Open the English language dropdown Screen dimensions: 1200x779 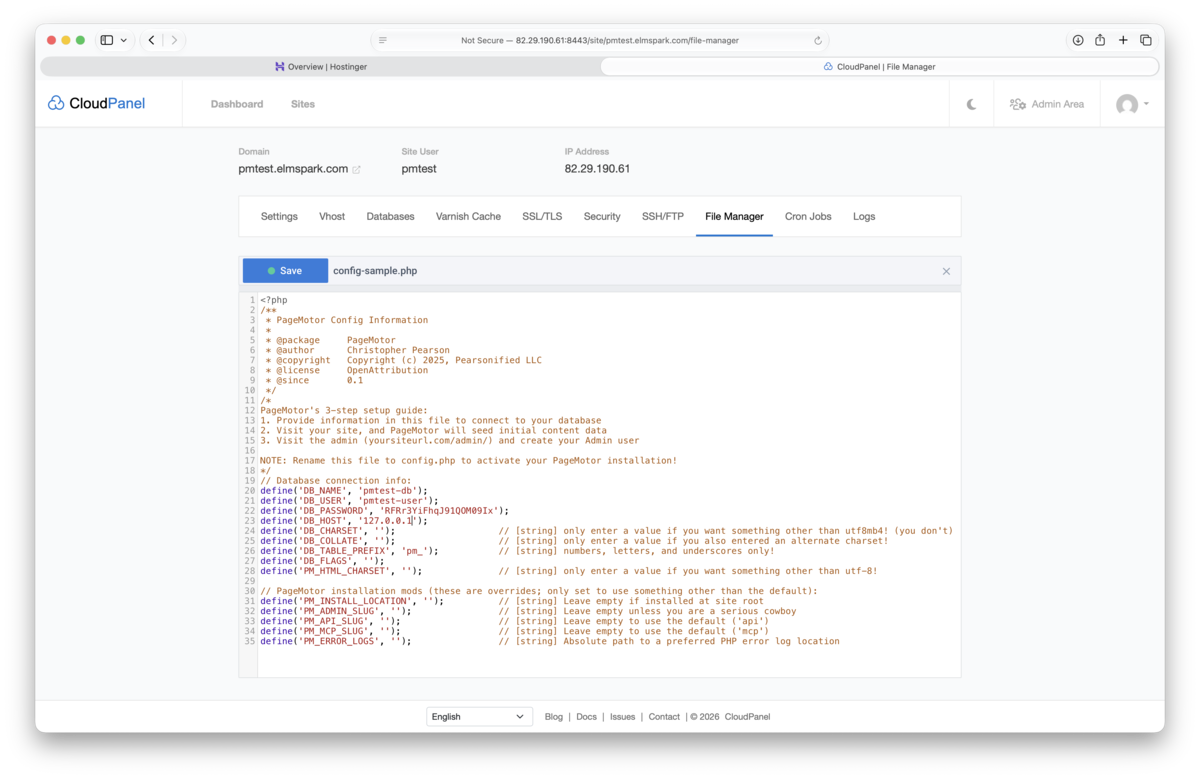pos(479,717)
